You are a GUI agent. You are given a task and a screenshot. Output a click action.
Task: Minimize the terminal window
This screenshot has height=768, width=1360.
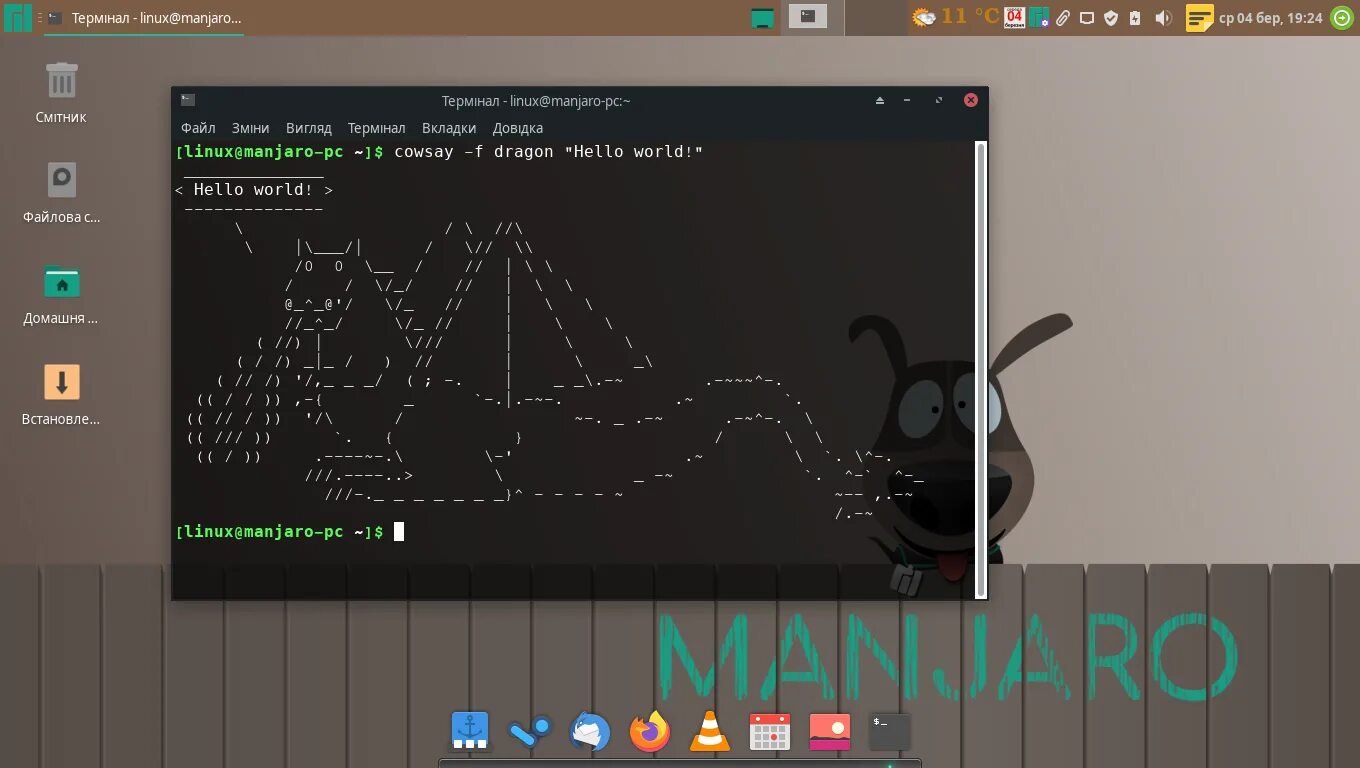[x=907, y=100]
